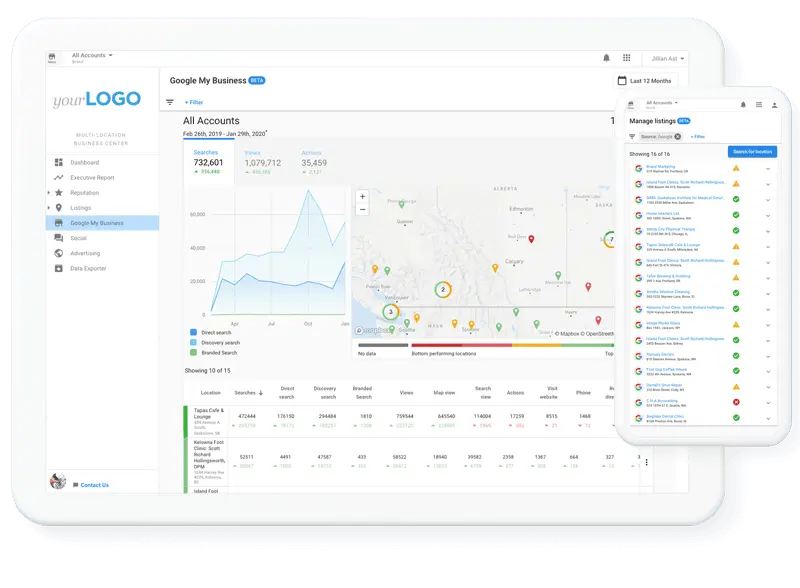800x588 pixels.
Task: Toggle the Branded Search legend swatch
Action: 193,352
